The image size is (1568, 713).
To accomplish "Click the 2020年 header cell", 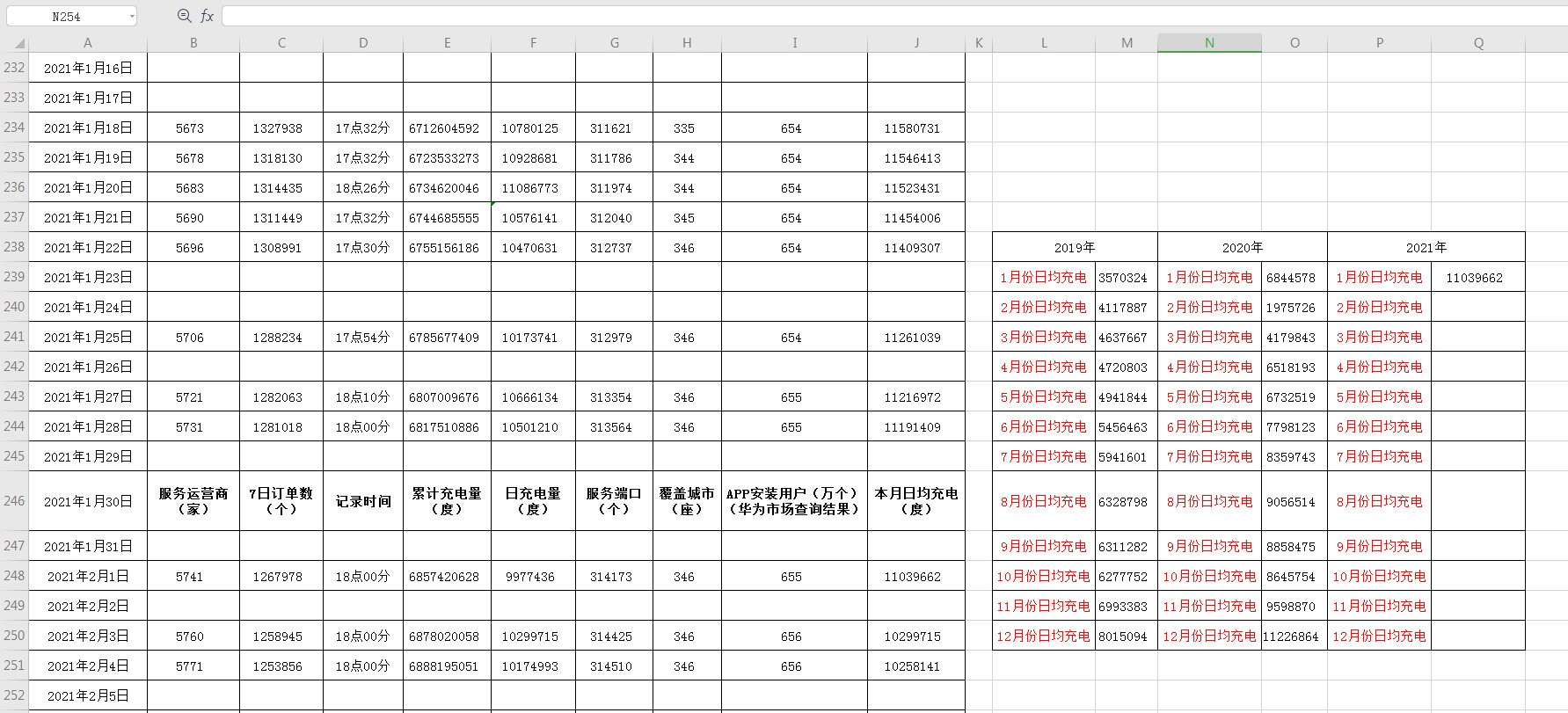I will tap(1243, 247).
